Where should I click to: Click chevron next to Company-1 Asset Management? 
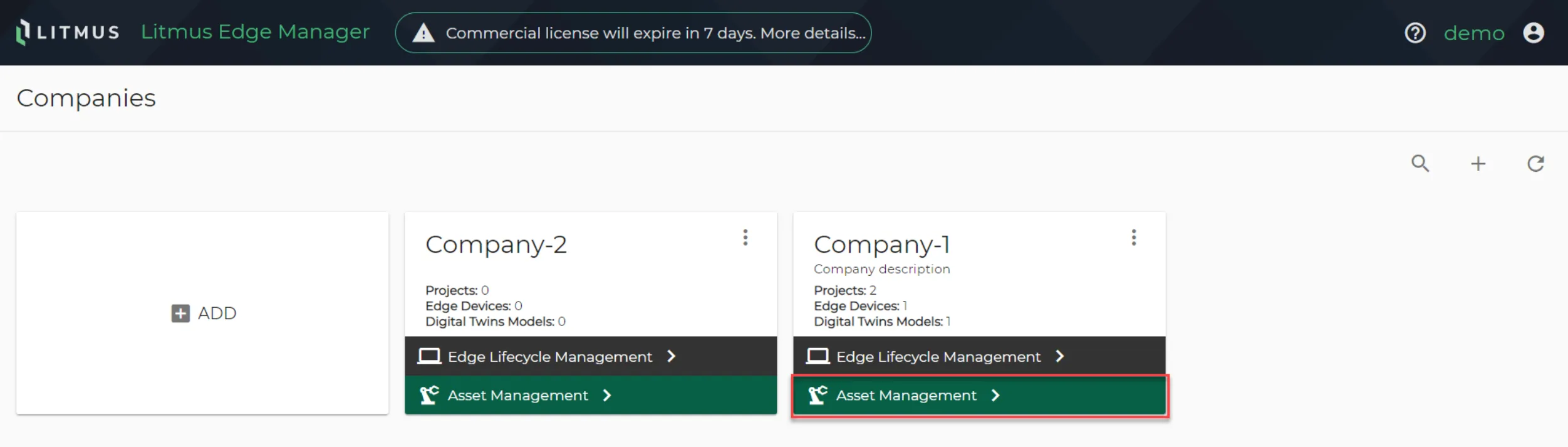click(x=995, y=395)
